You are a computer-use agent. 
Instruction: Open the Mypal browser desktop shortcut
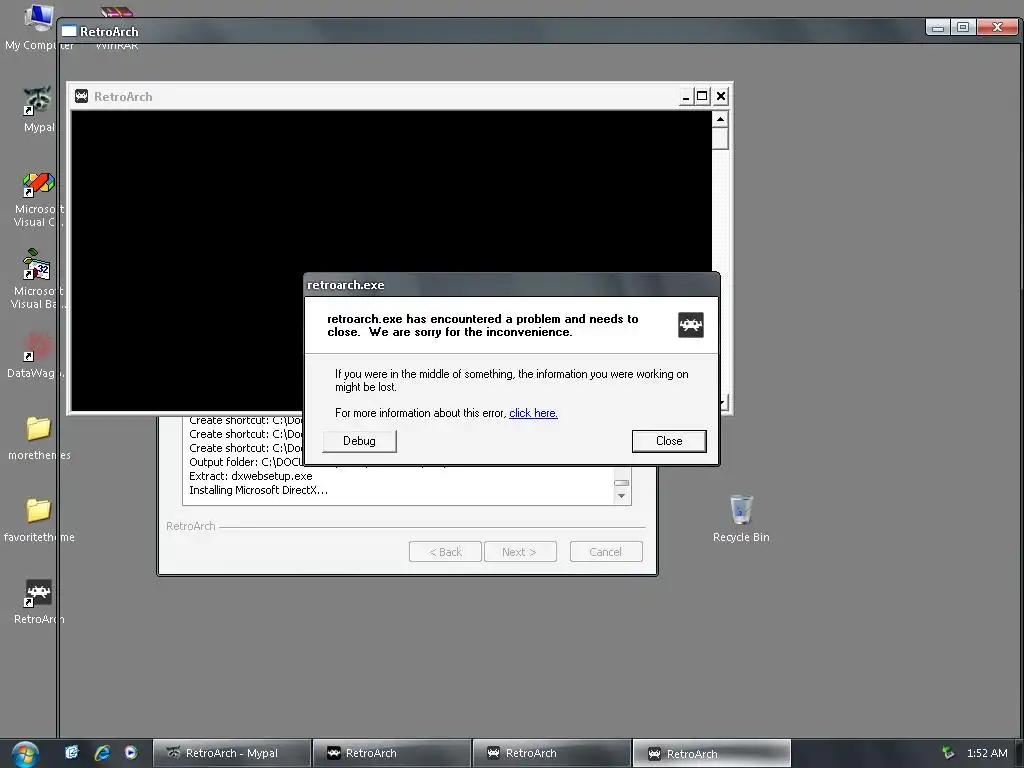pos(39,109)
